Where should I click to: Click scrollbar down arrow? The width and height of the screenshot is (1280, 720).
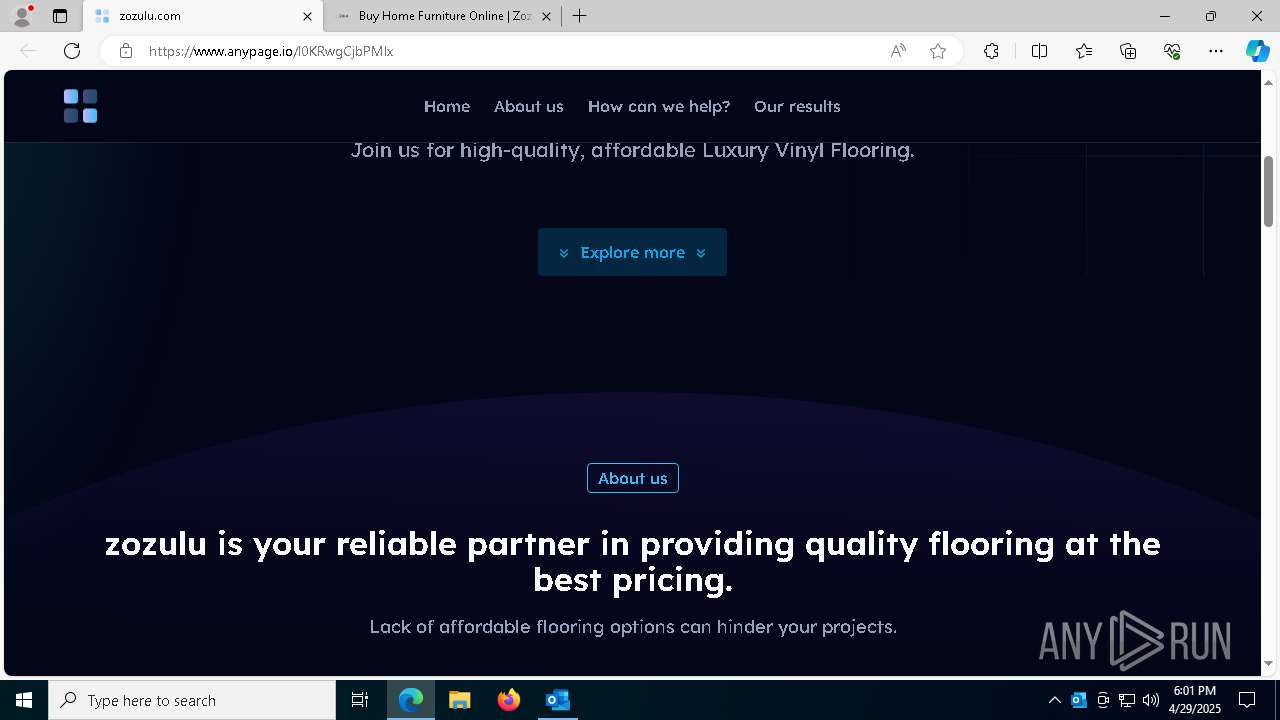point(1268,663)
